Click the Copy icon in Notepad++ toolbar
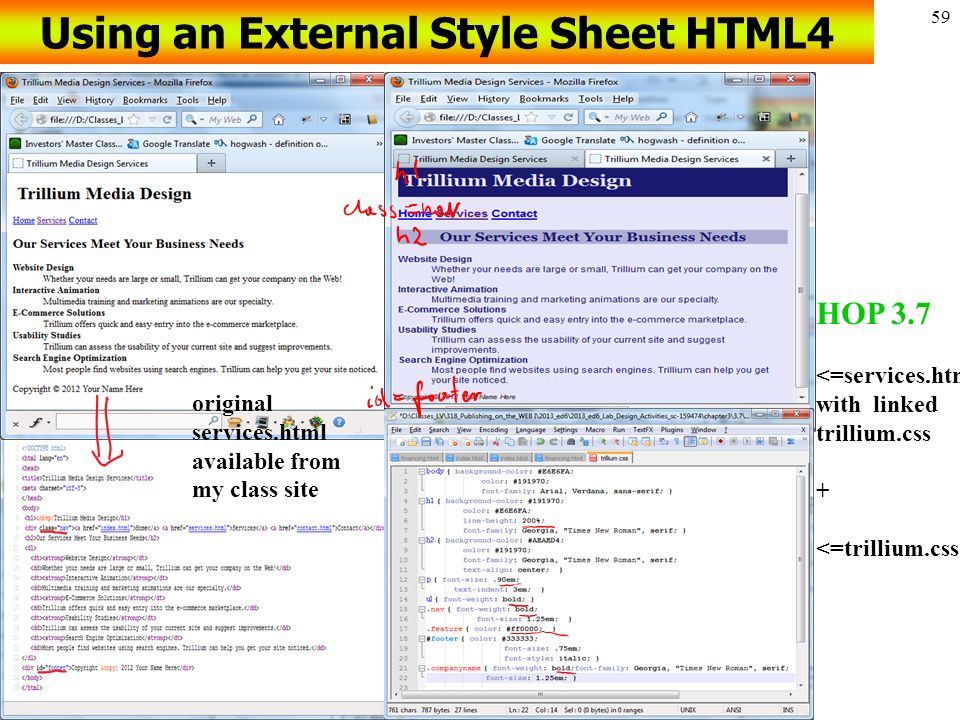960x720 pixels. pyautogui.click(x=509, y=441)
